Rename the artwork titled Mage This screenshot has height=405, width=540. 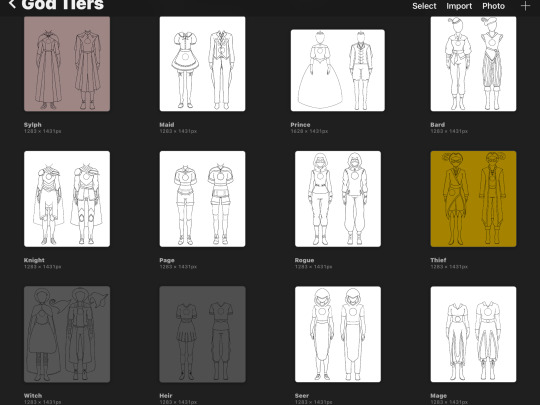pos(439,396)
